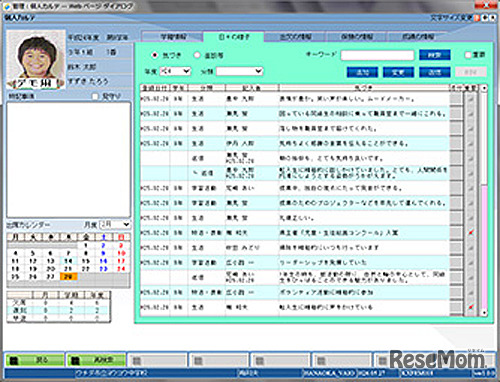Select the 面談等 radio button
The width and height of the screenshot is (500, 382).
click(197, 55)
